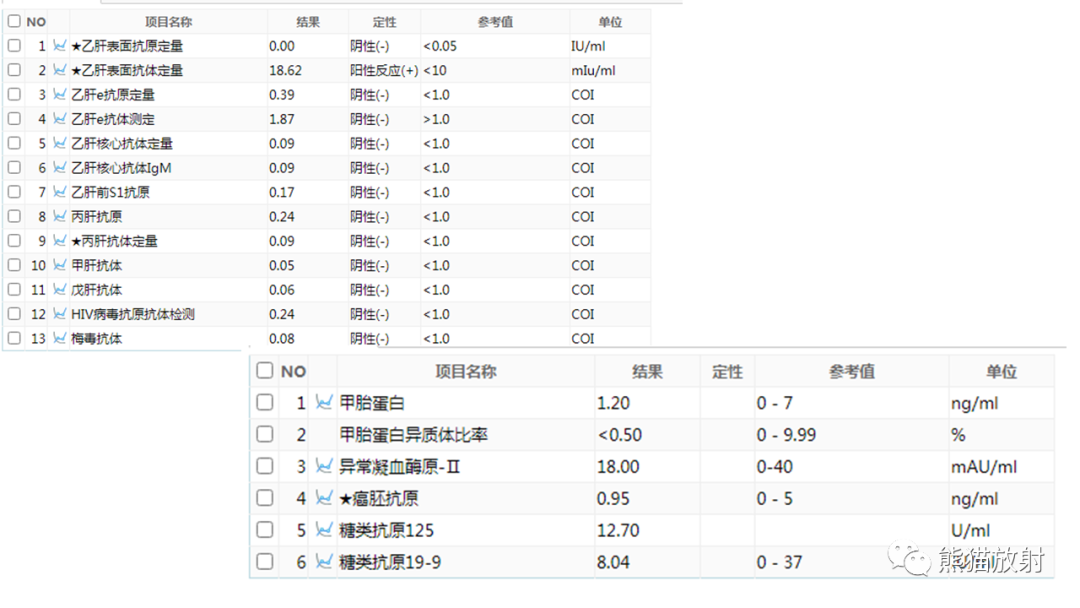Select reference value <0.05

coord(440,46)
